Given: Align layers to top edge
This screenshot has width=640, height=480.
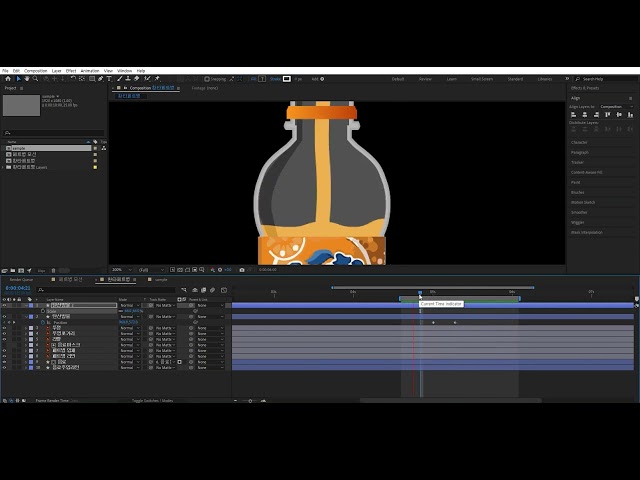Looking at the screenshot, I should (608, 115).
